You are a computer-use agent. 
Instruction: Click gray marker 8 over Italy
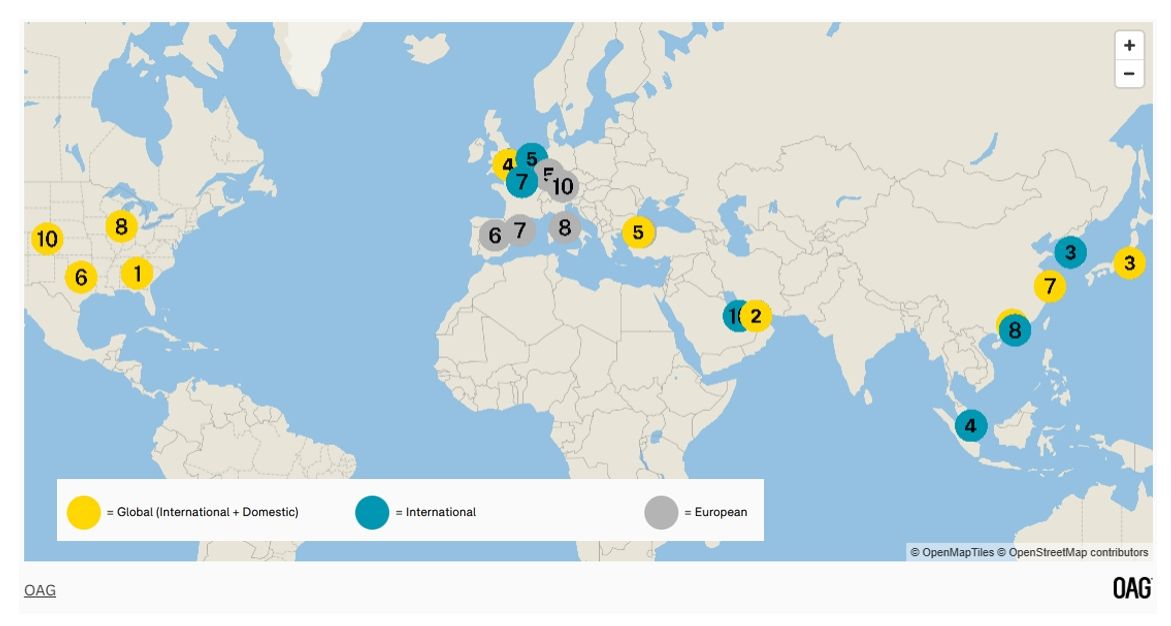click(x=564, y=228)
